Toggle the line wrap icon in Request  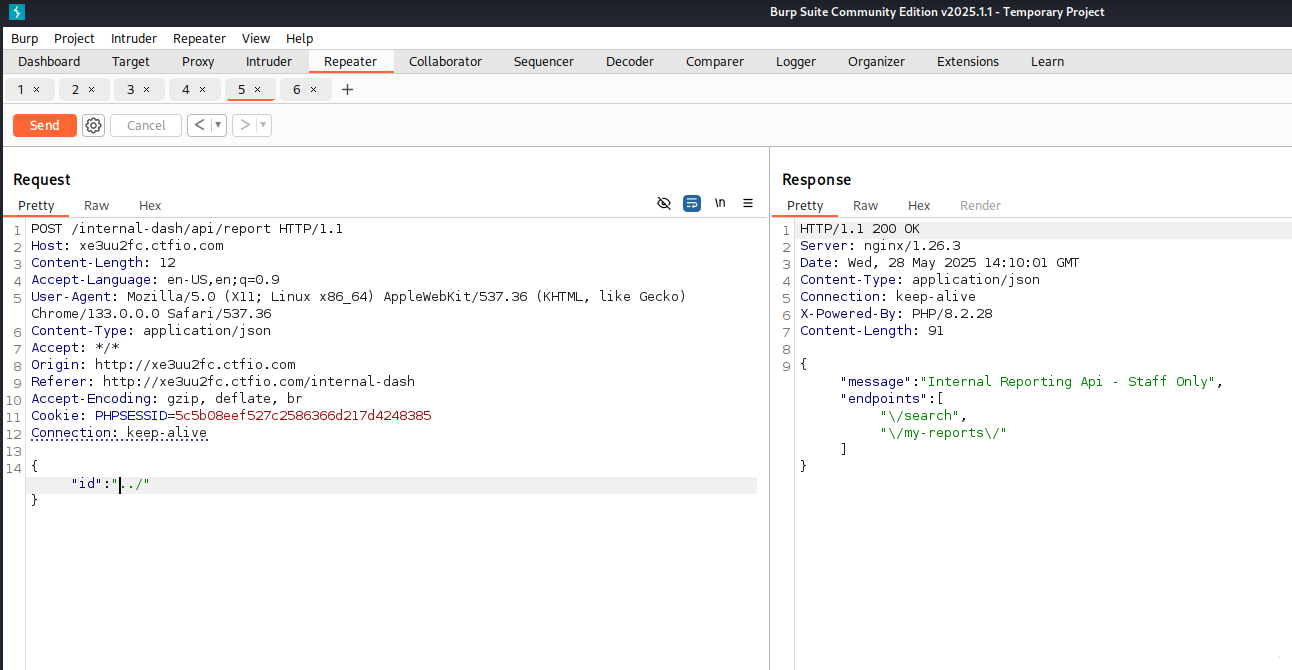(691, 203)
